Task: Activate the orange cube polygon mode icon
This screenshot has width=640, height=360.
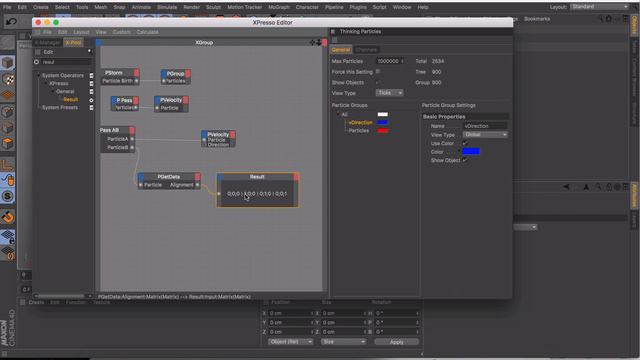Action: click(8, 144)
